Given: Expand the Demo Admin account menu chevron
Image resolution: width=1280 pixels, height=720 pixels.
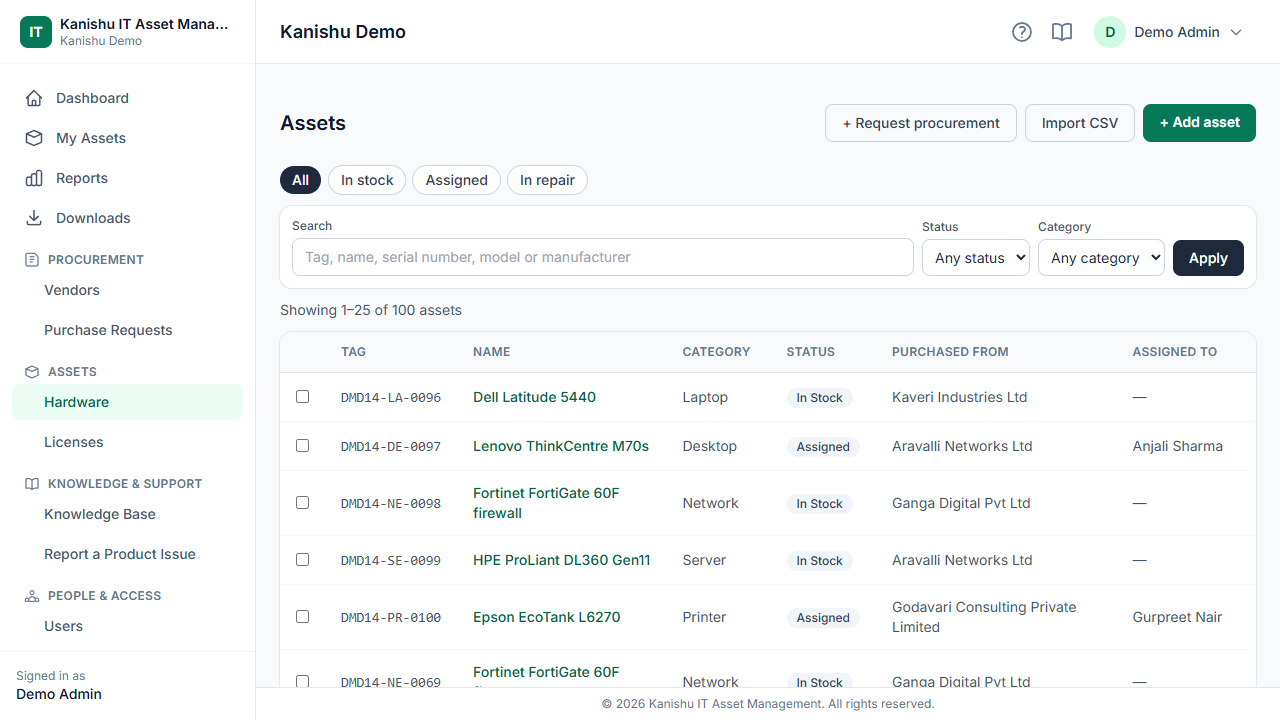Looking at the screenshot, I should pyautogui.click(x=1236, y=32).
